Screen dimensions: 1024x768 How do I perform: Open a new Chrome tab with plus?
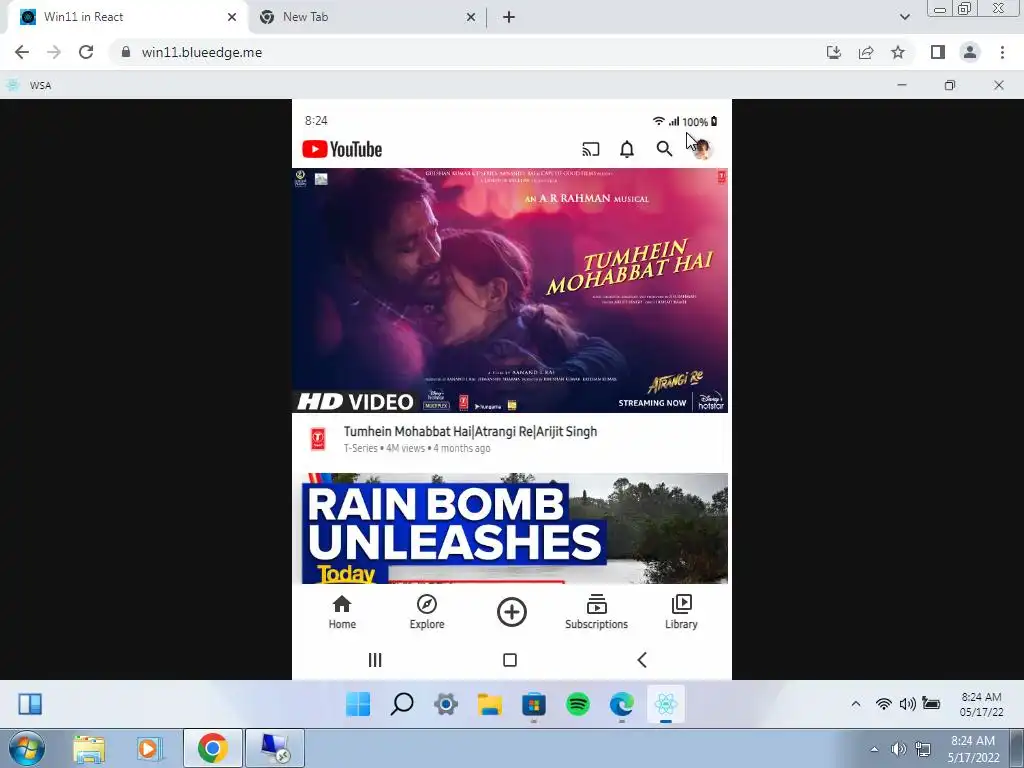[509, 17]
